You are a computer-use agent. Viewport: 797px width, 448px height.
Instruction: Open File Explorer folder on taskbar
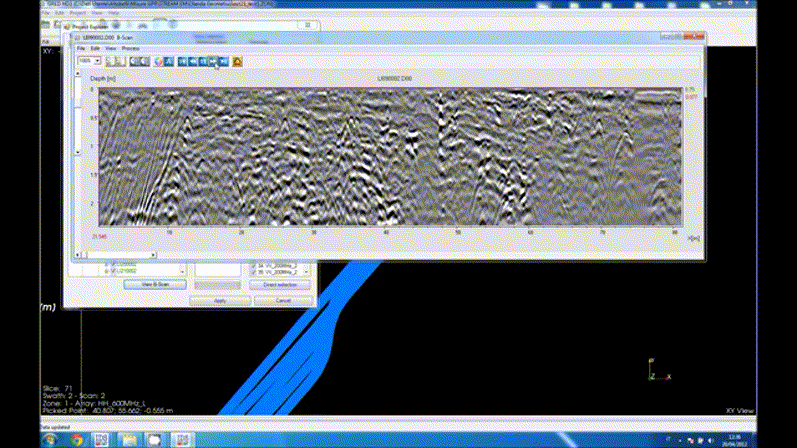point(129,440)
